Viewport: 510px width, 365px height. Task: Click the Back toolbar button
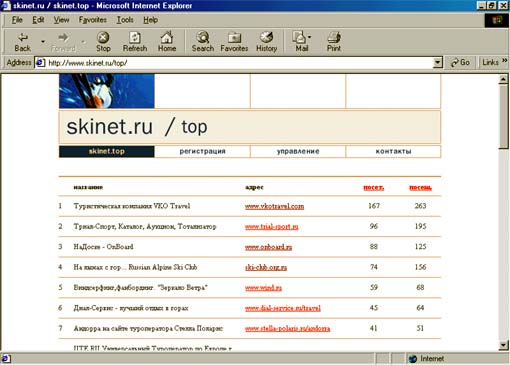[x=22, y=42]
